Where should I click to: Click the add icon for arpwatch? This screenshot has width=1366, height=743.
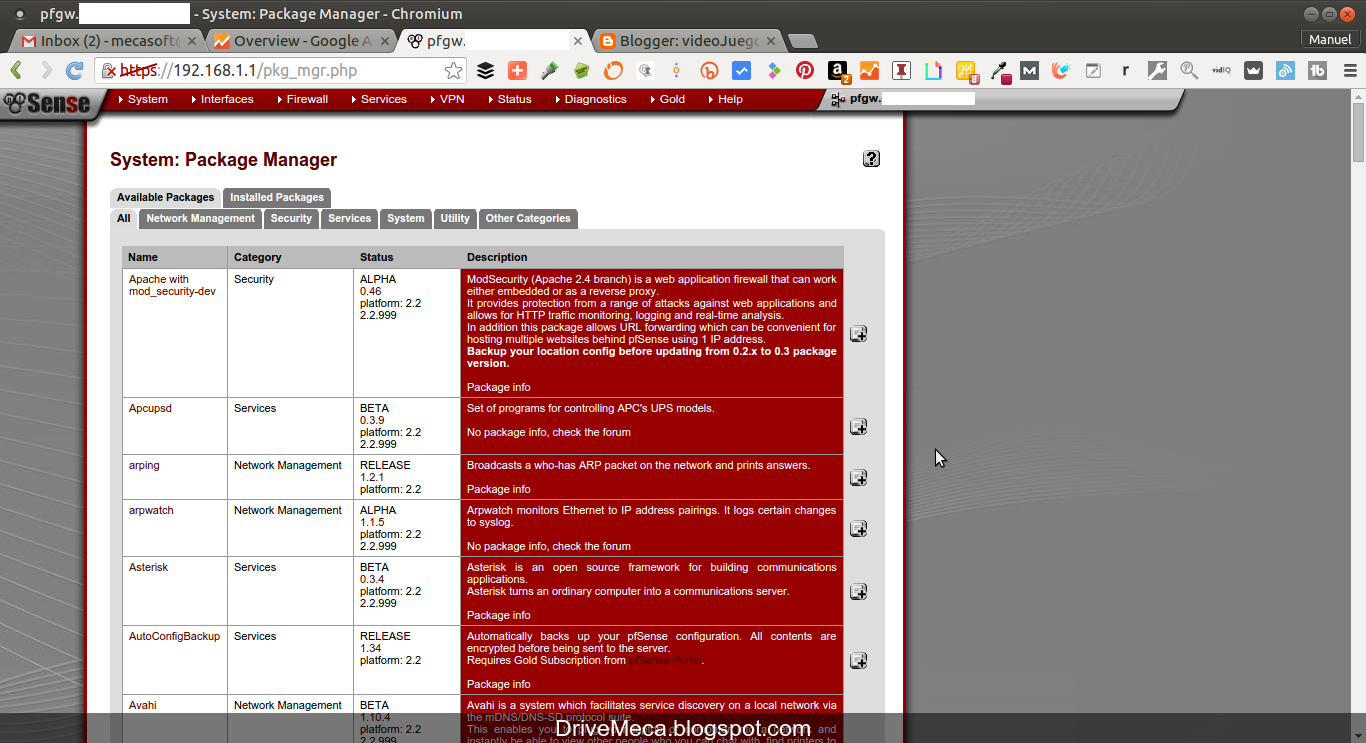coord(858,529)
